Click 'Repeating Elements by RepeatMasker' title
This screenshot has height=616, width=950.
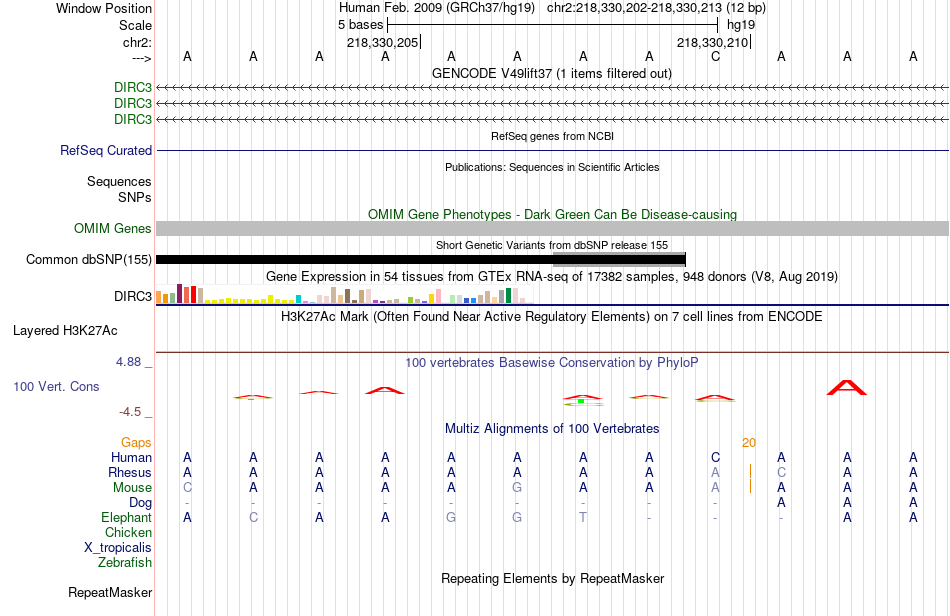[x=553, y=578]
